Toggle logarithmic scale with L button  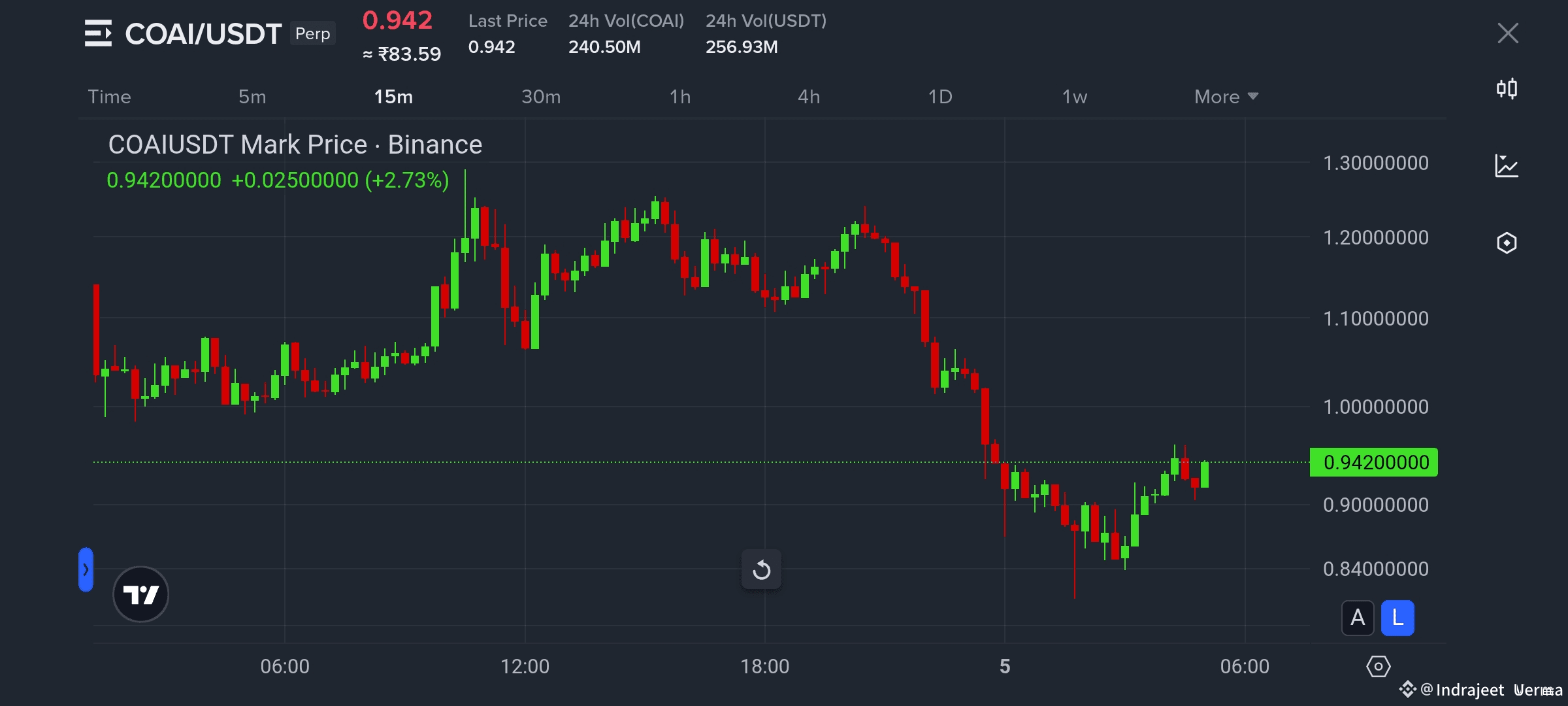tap(1397, 618)
